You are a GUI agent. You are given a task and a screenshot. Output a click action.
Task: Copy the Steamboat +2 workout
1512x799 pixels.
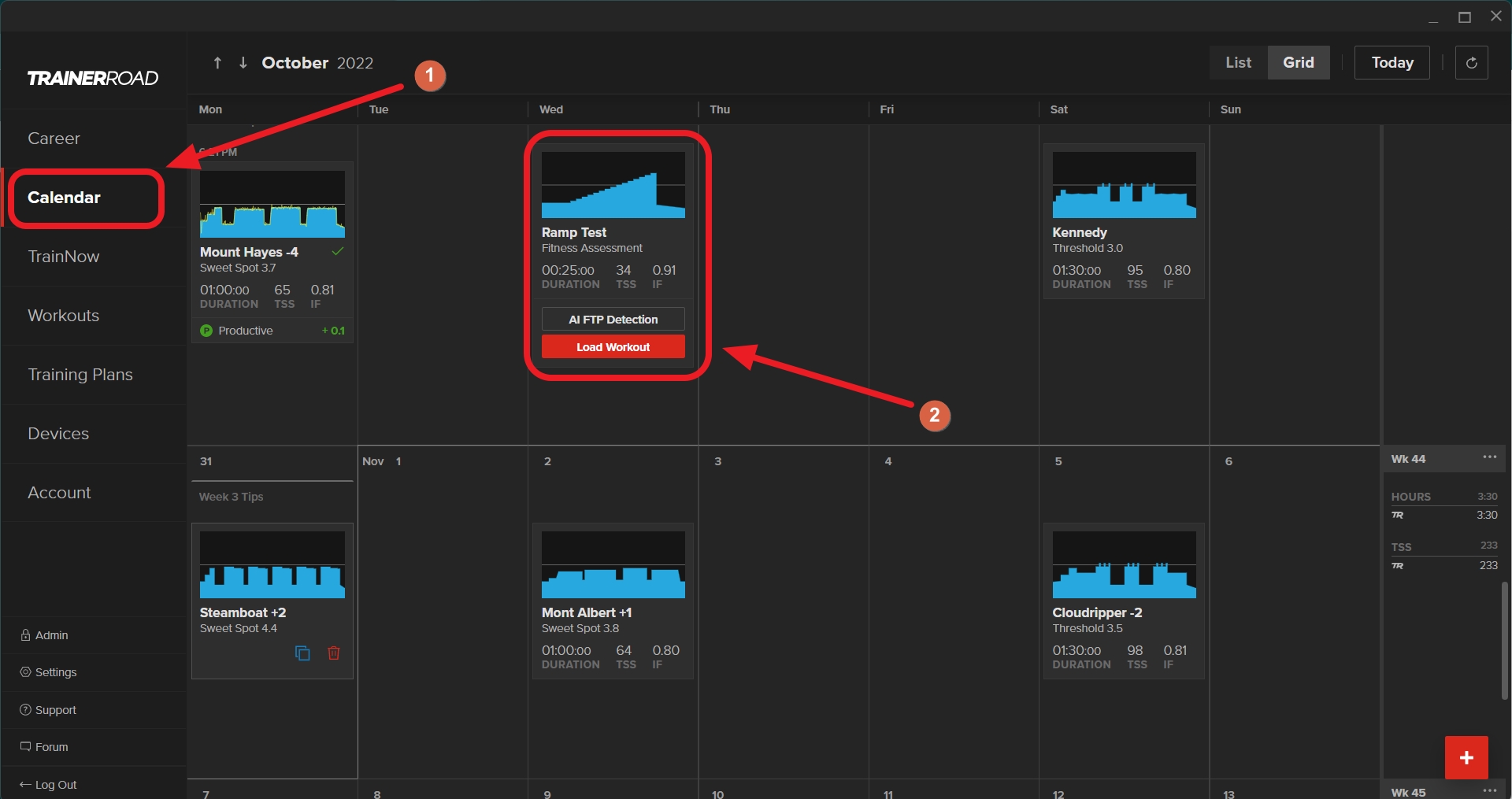click(x=302, y=653)
